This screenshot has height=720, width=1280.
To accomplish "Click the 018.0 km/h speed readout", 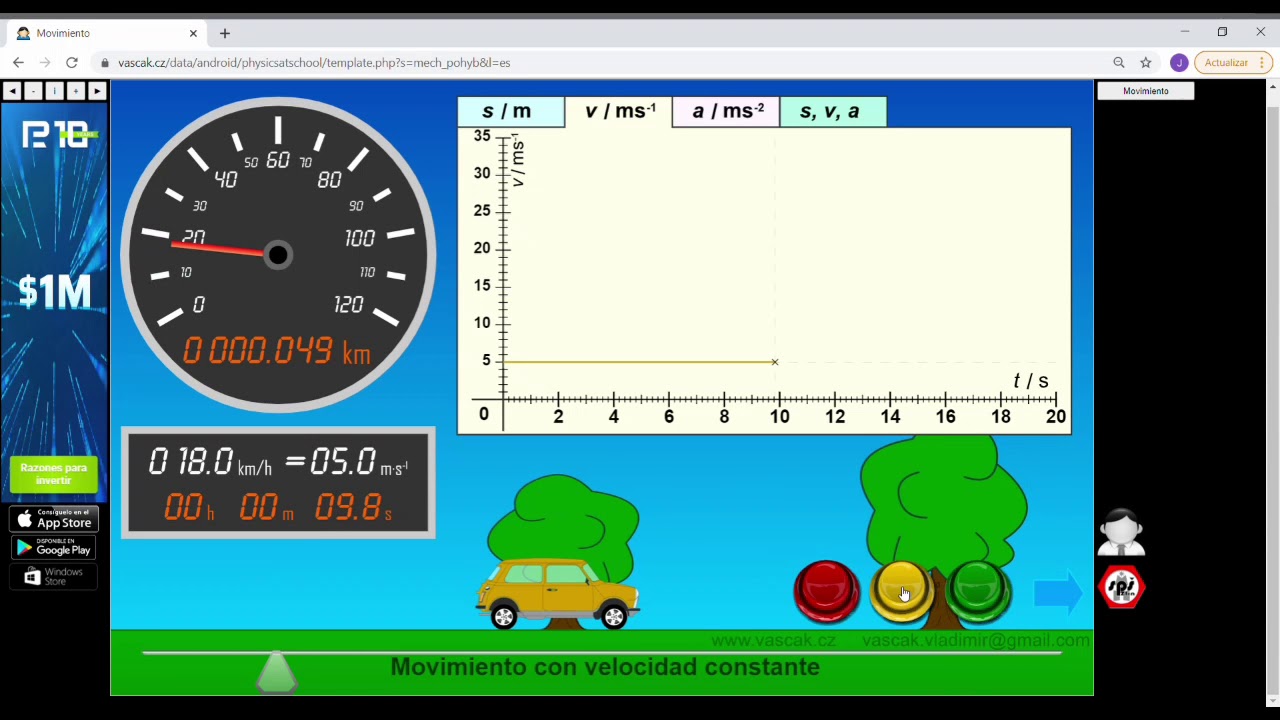I will coord(210,462).
